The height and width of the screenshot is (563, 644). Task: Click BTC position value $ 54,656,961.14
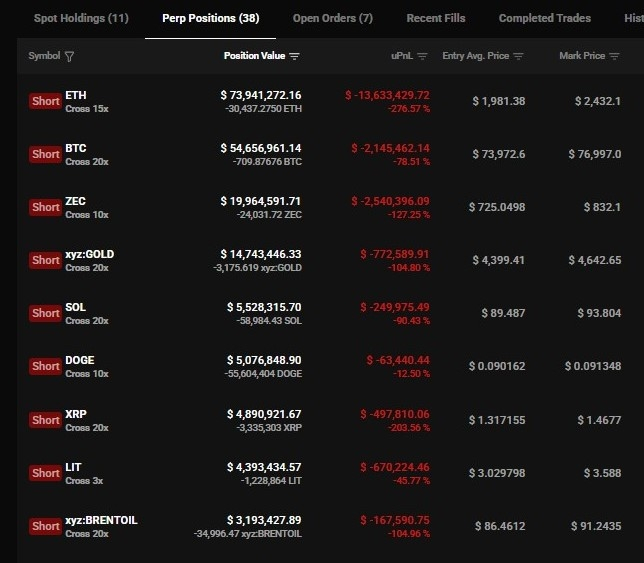coord(261,148)
